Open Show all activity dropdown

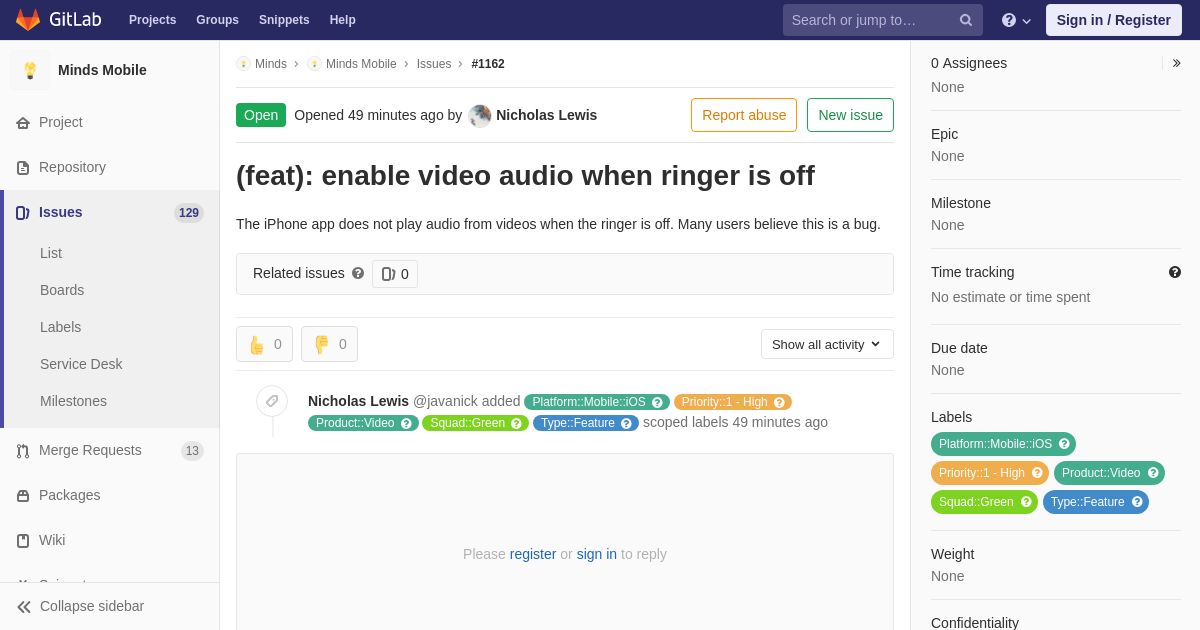pos(827,344)
